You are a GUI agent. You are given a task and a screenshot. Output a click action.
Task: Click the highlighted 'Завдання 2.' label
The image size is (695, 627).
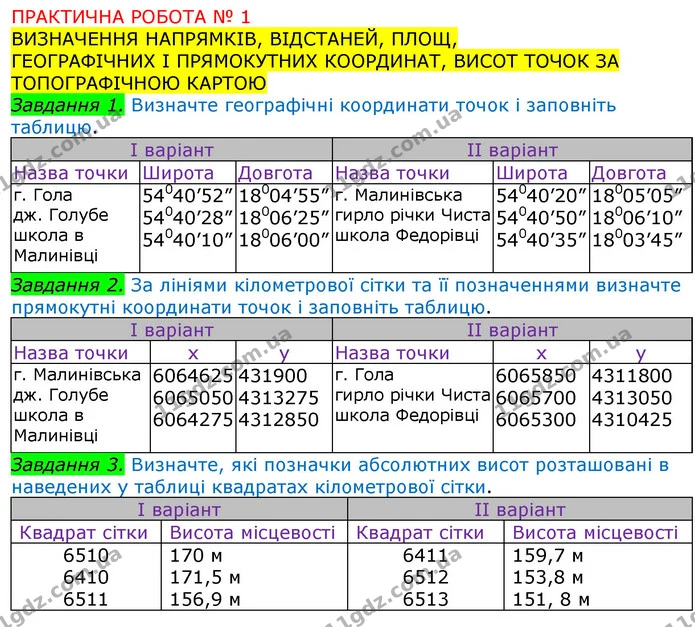click(x=67, y=285)
